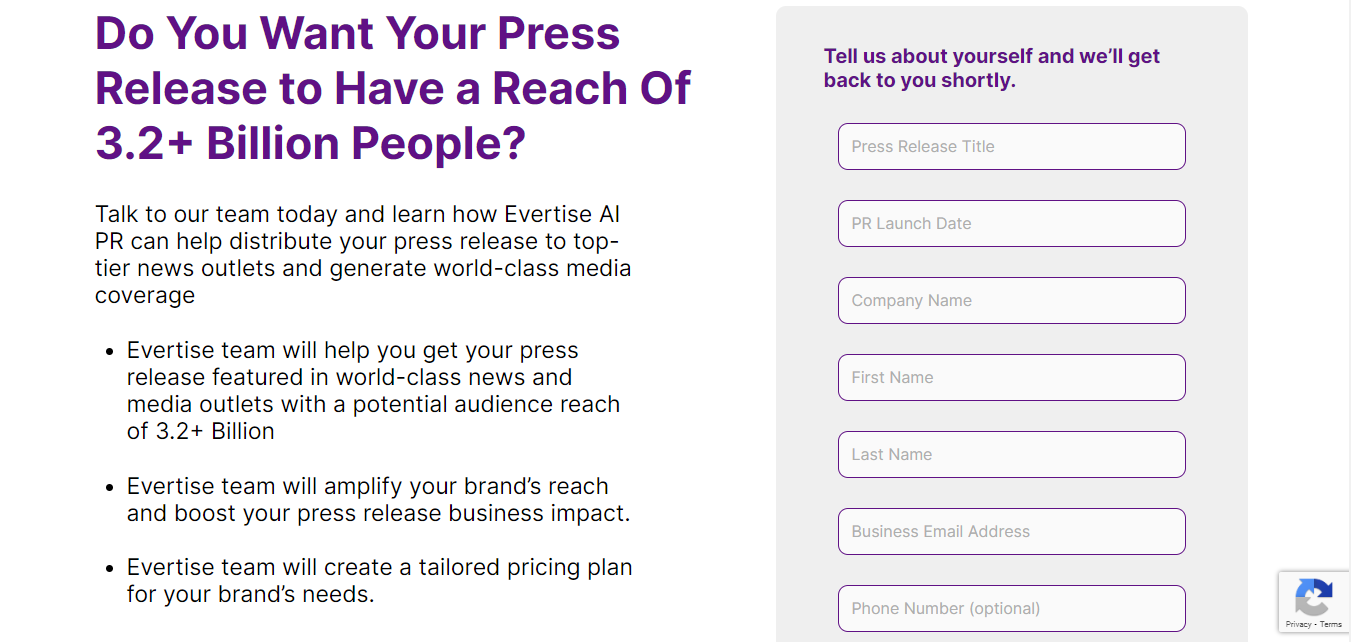The image size is (1351, 642).
Task: Click the bullet text about world-class news outlets
Action: [373, 391]
